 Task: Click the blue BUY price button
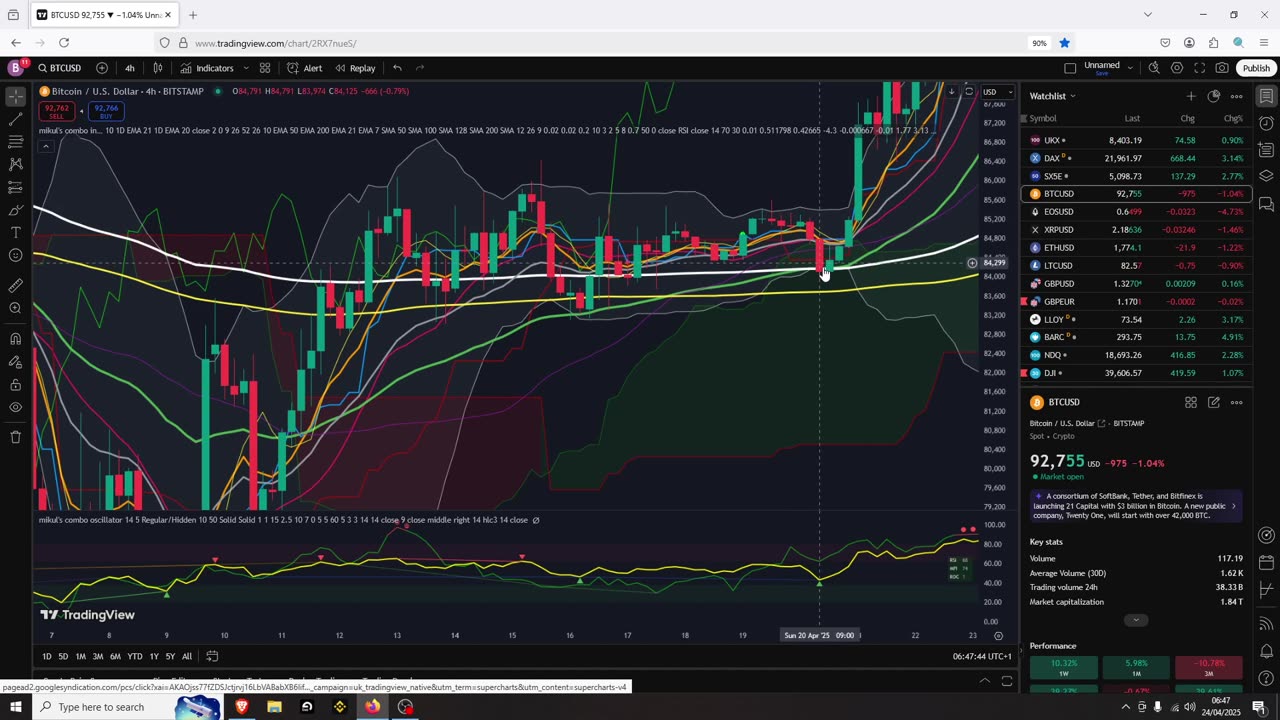[x=105, y=111]
